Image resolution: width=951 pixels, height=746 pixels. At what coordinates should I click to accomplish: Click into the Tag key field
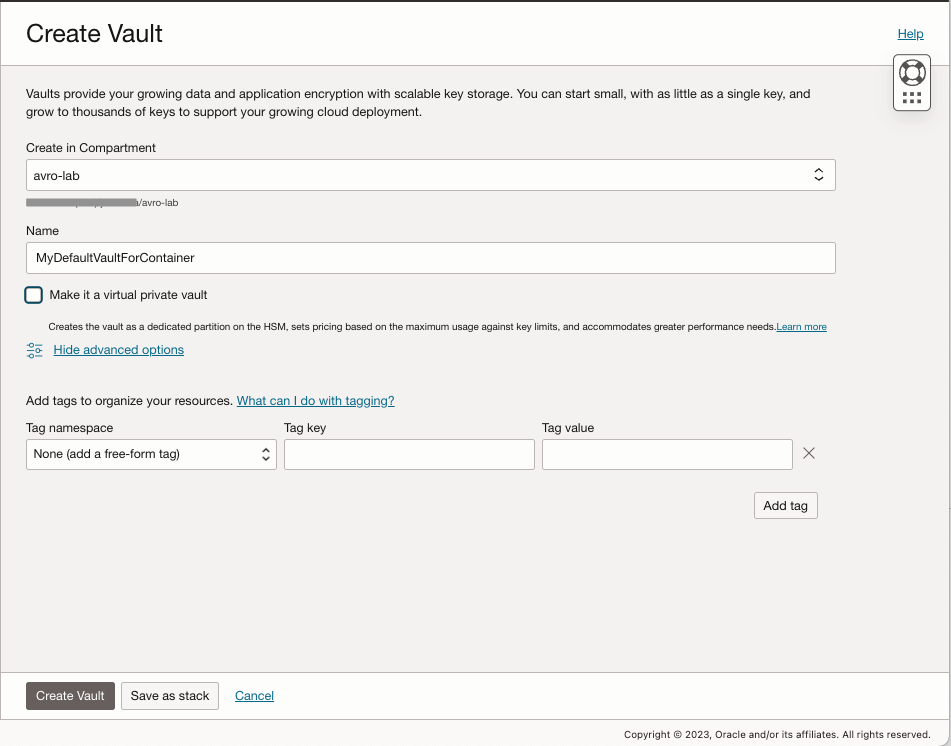pyautogui.click(x=409, y=454)
